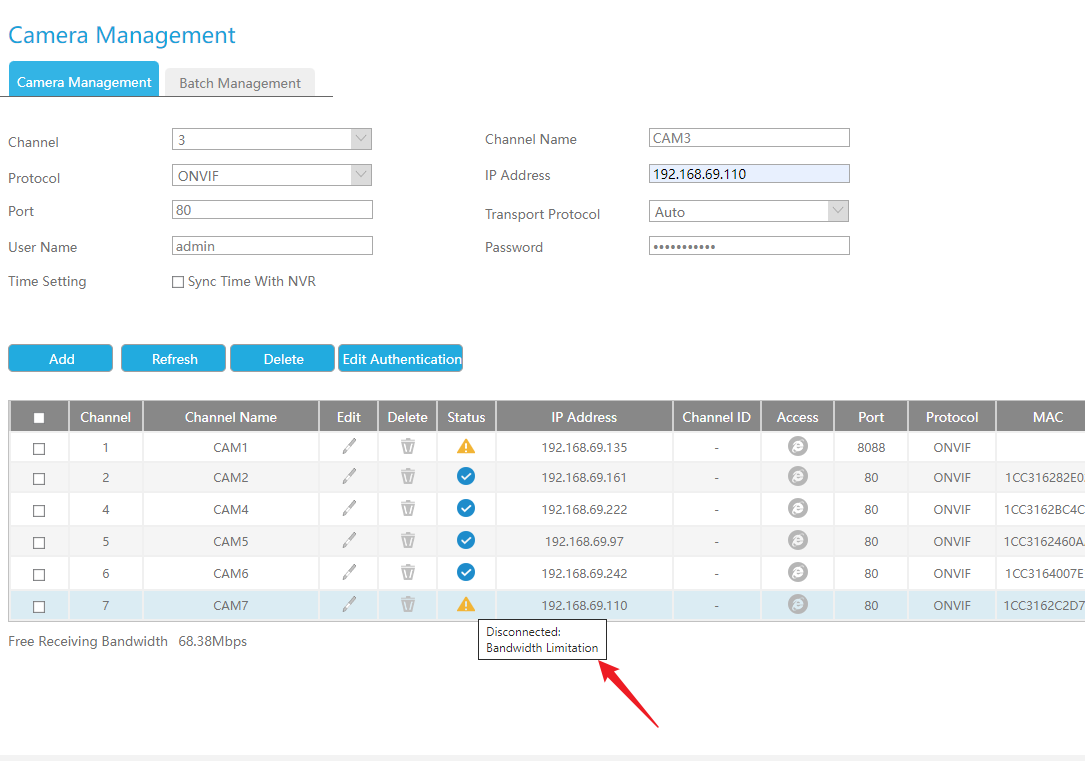Click the Add button
Image resolution: width=1085 pixels, height=761 pixels.
60,358
